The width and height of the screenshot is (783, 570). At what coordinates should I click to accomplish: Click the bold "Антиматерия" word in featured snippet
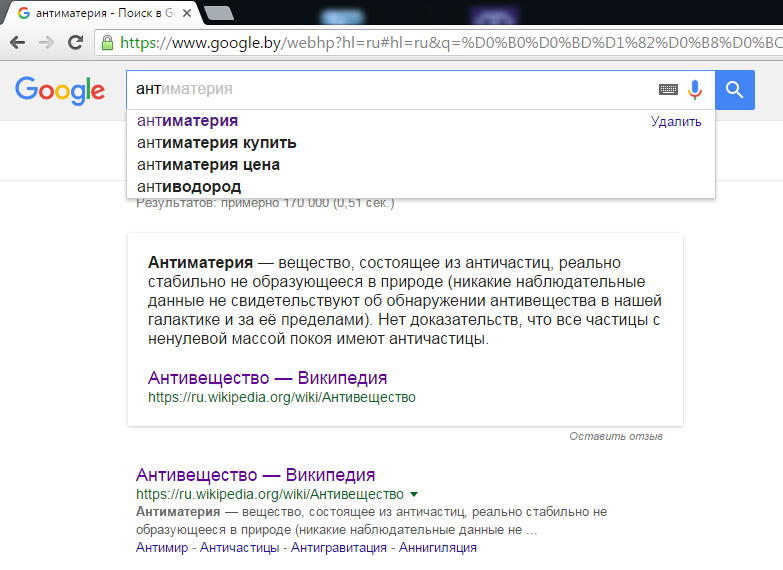pyautogui.click(x=200, y=263)
